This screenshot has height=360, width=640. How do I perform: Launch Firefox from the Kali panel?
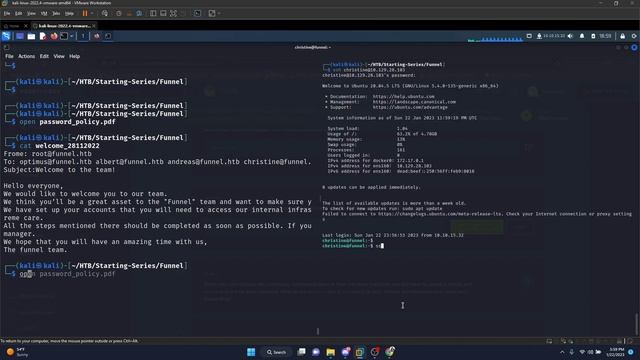pyautogui.click(x=54, y=36)
